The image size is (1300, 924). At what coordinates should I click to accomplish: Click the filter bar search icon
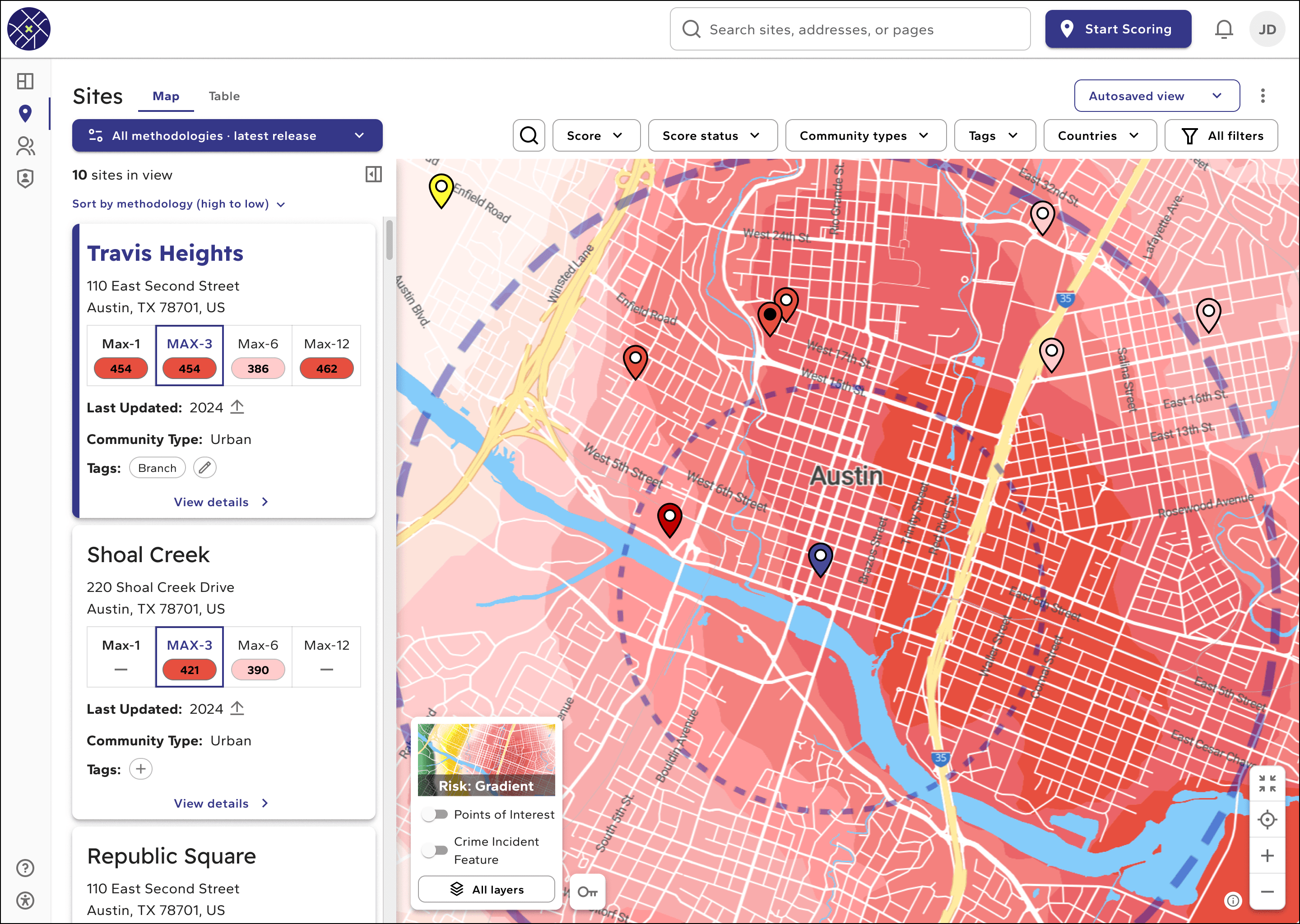529,135
